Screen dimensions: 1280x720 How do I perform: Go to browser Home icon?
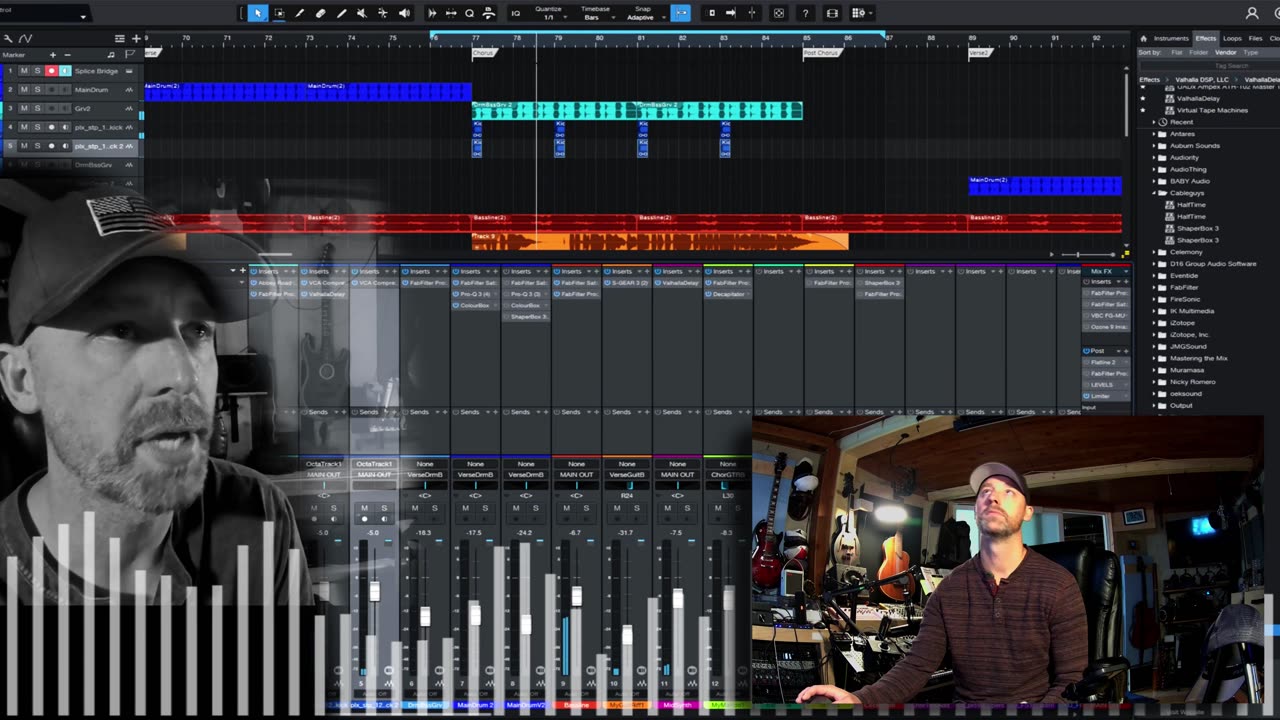coord(1144,38)
